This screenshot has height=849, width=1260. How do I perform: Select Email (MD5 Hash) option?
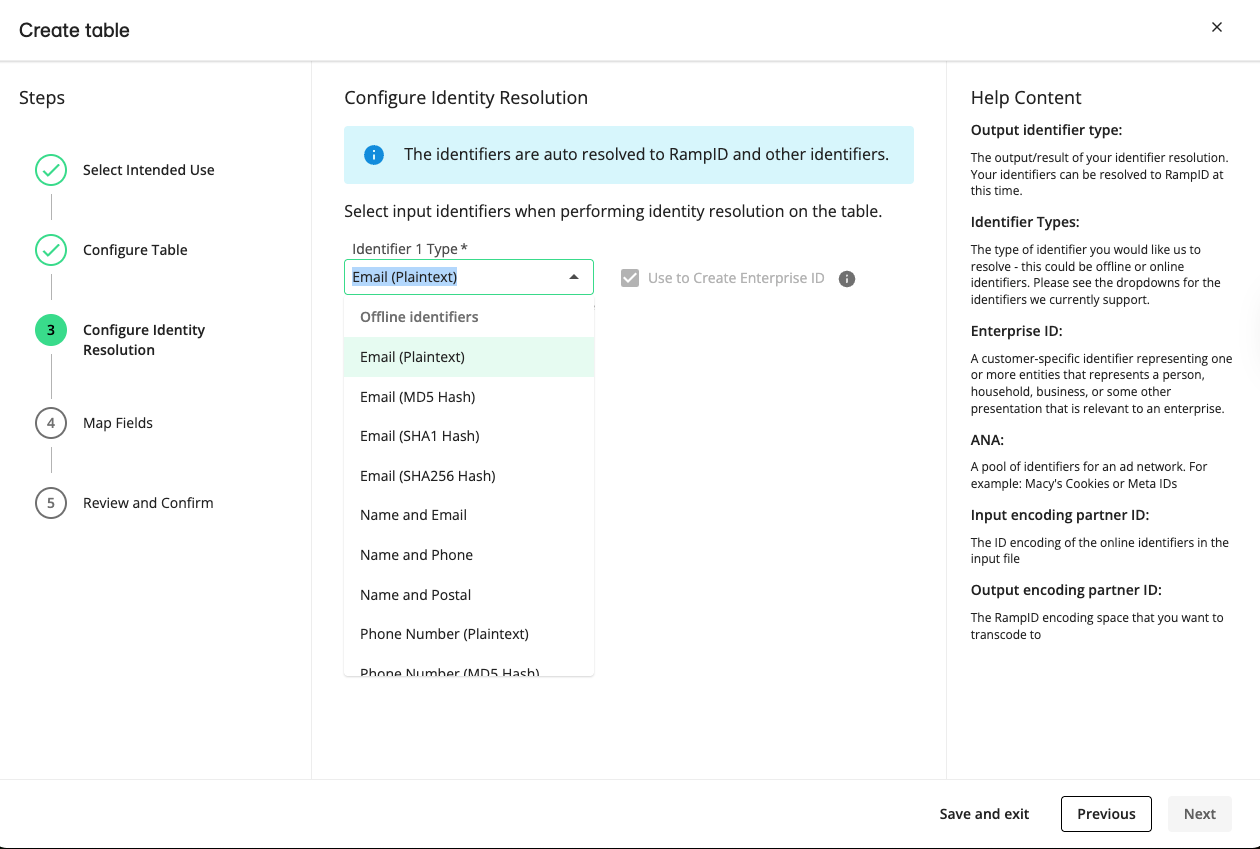pyautogui.click(x=417, y=397)
